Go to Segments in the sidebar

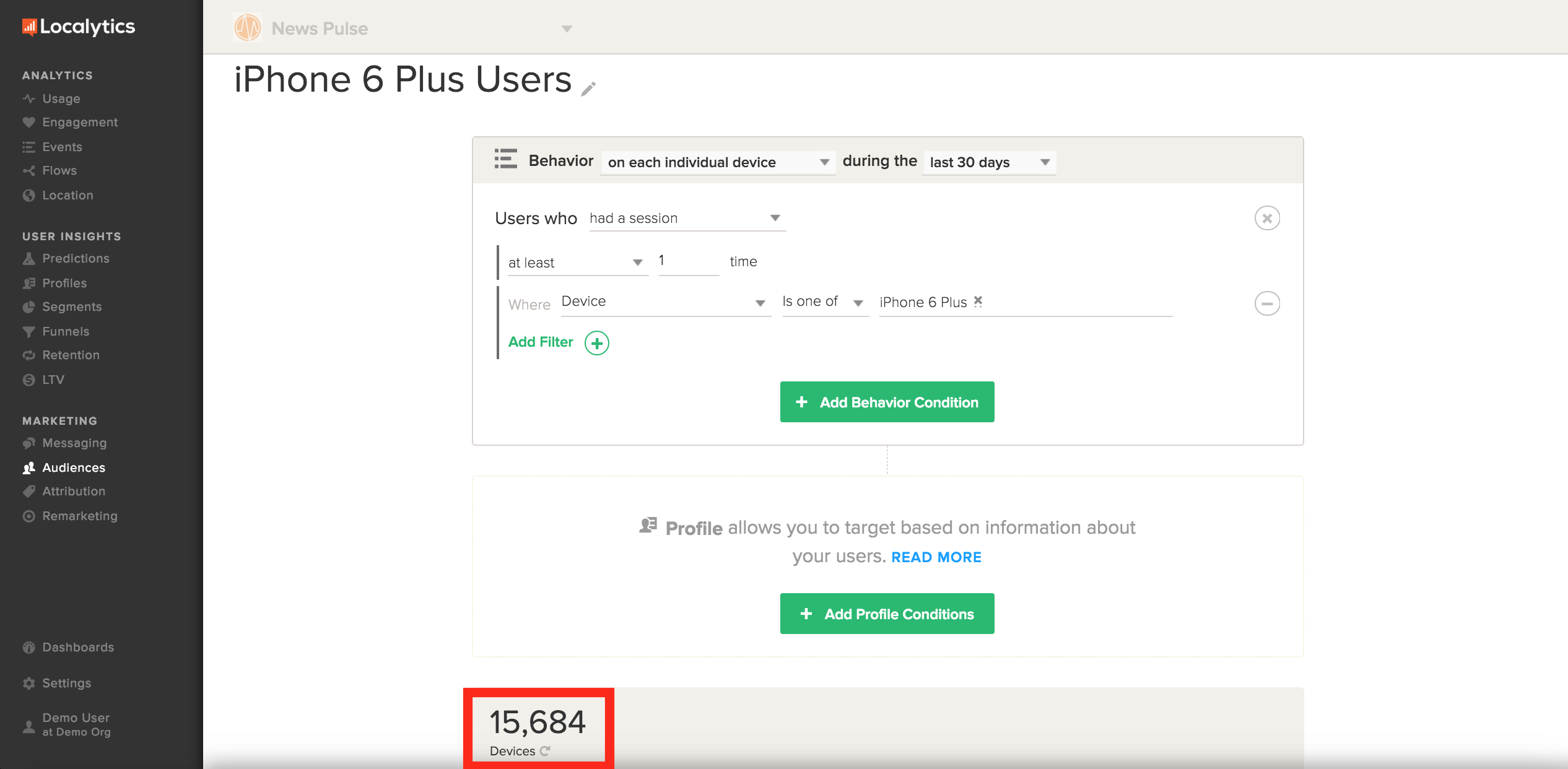point(72,306)
